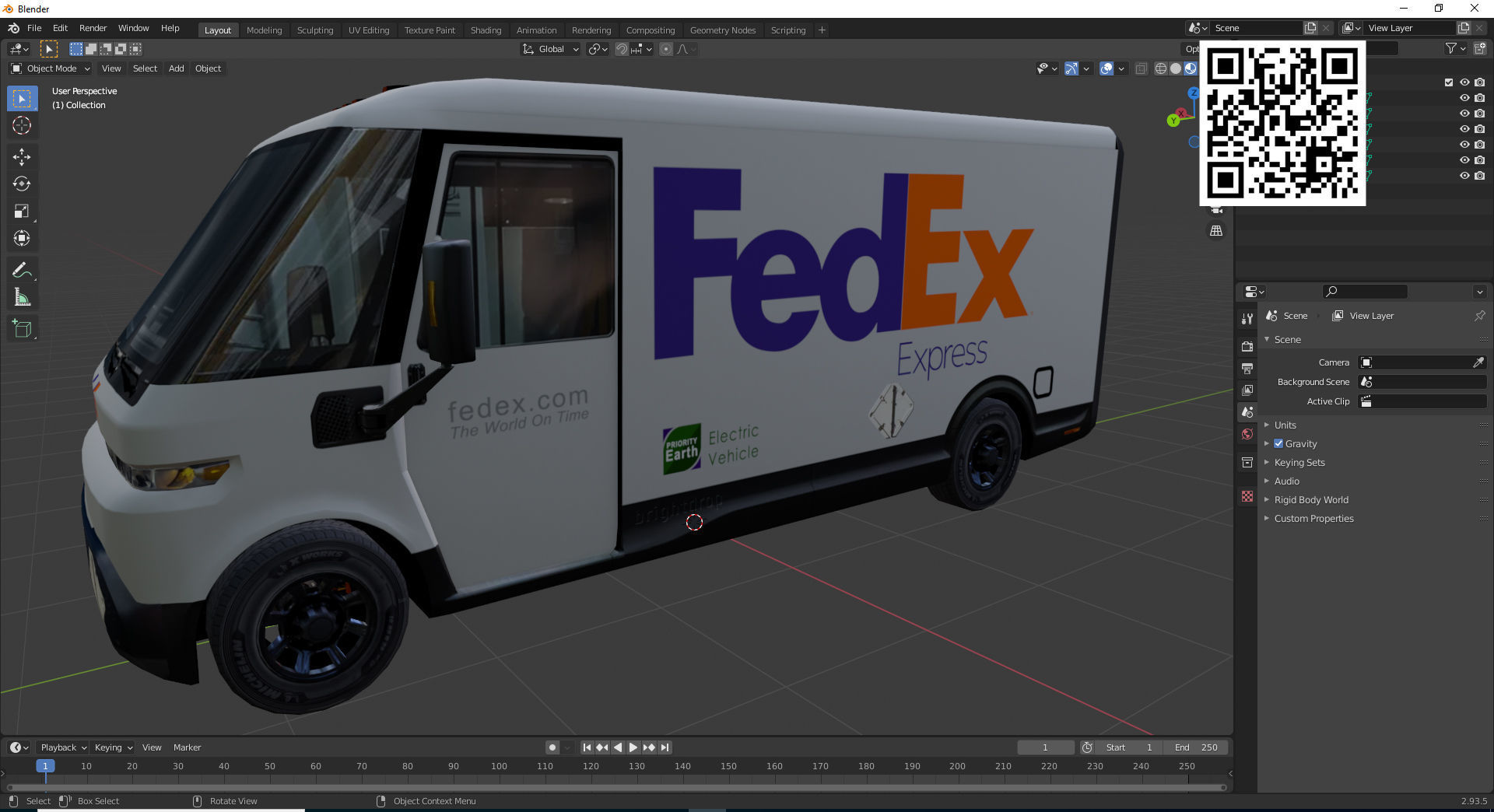Select the Annotate tool
The image size is (1494, 812).
point(22,270)
